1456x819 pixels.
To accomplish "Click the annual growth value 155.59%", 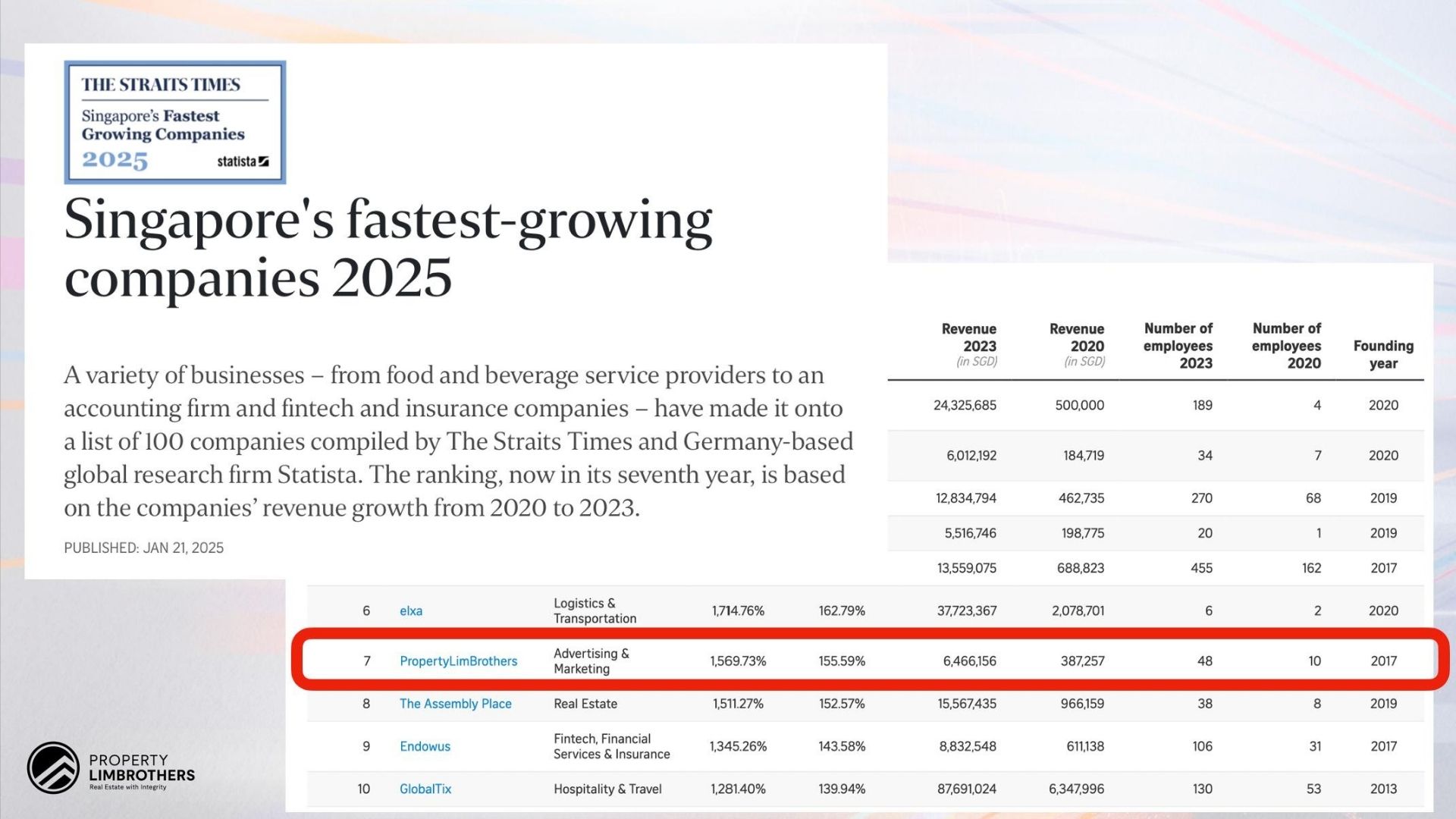I will (842, 661).
